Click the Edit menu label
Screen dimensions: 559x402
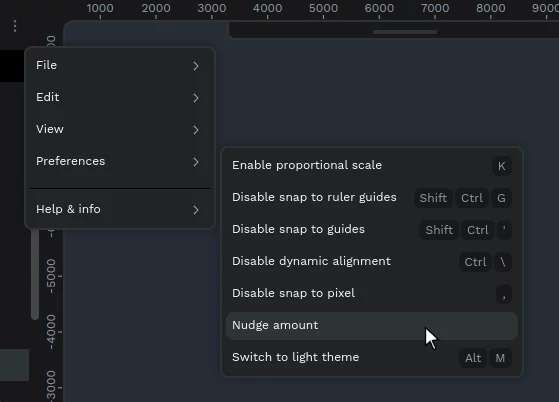point(47,97)
